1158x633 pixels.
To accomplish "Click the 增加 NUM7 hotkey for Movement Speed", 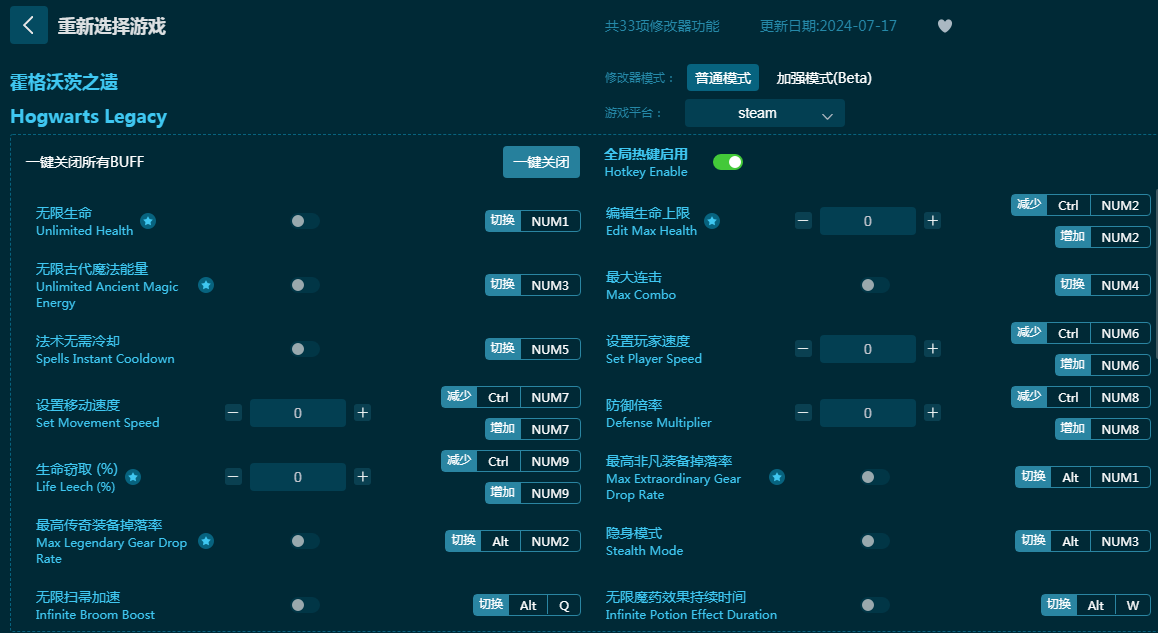I will click(532, 429).
